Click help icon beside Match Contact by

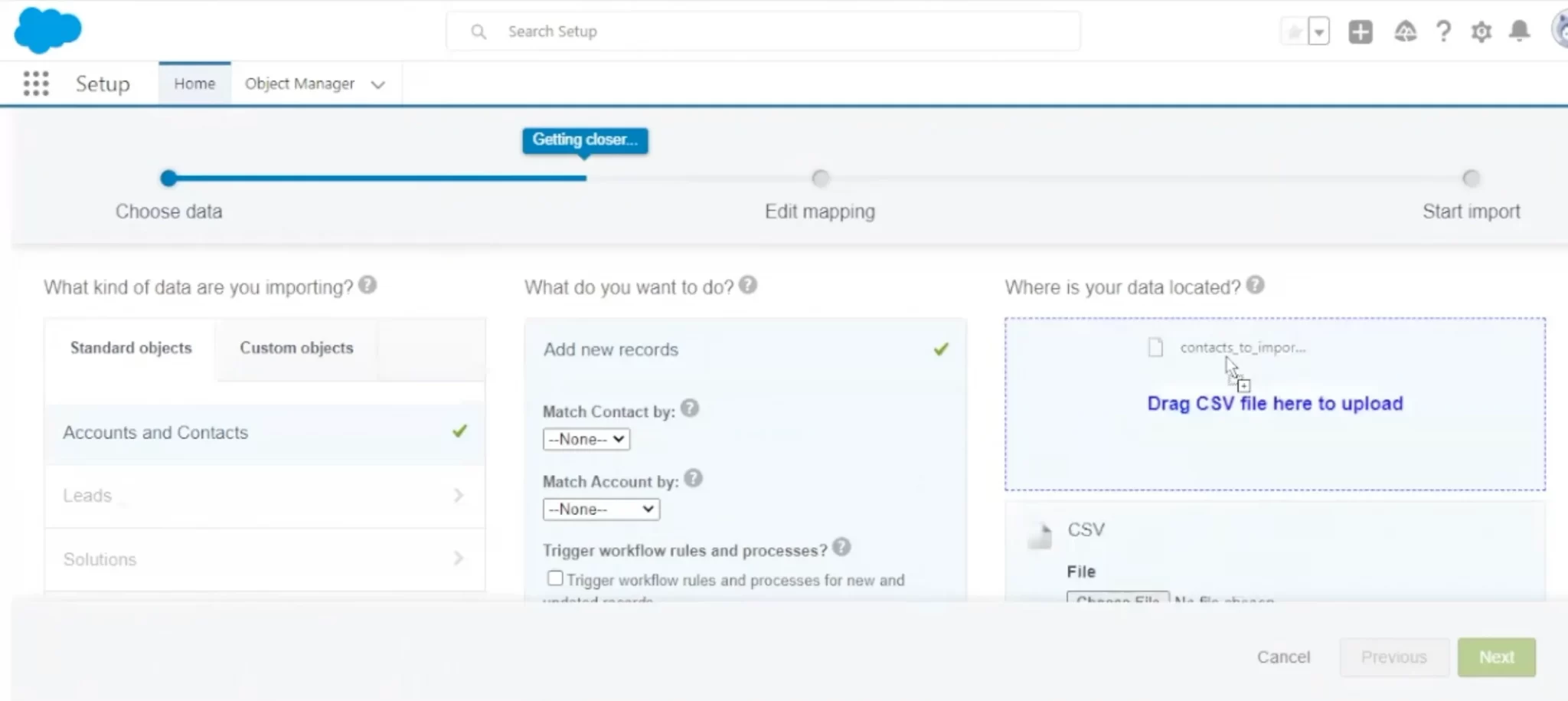pyautogui.click(x=690, y=408)
